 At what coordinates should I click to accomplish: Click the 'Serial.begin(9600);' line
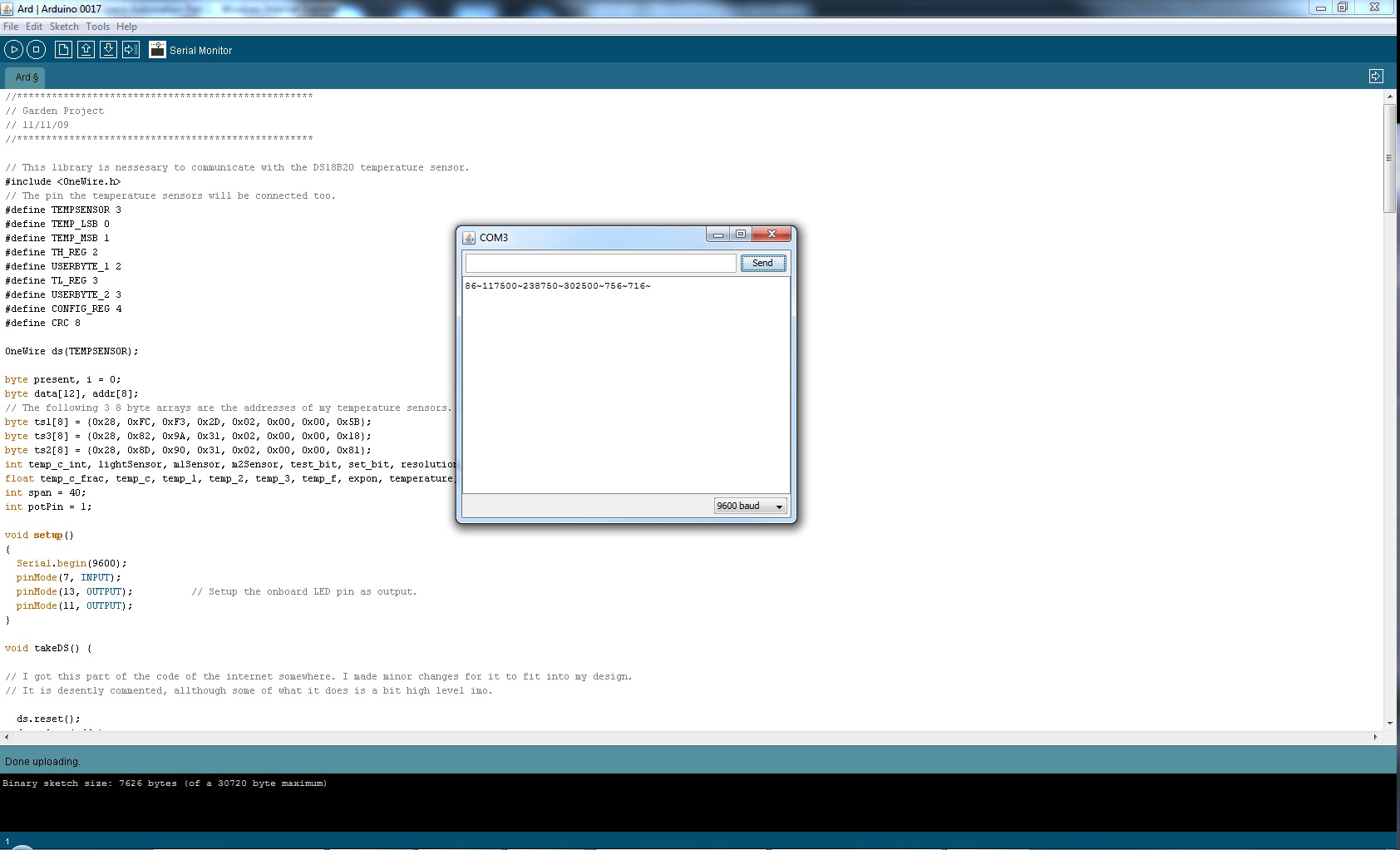71,563
